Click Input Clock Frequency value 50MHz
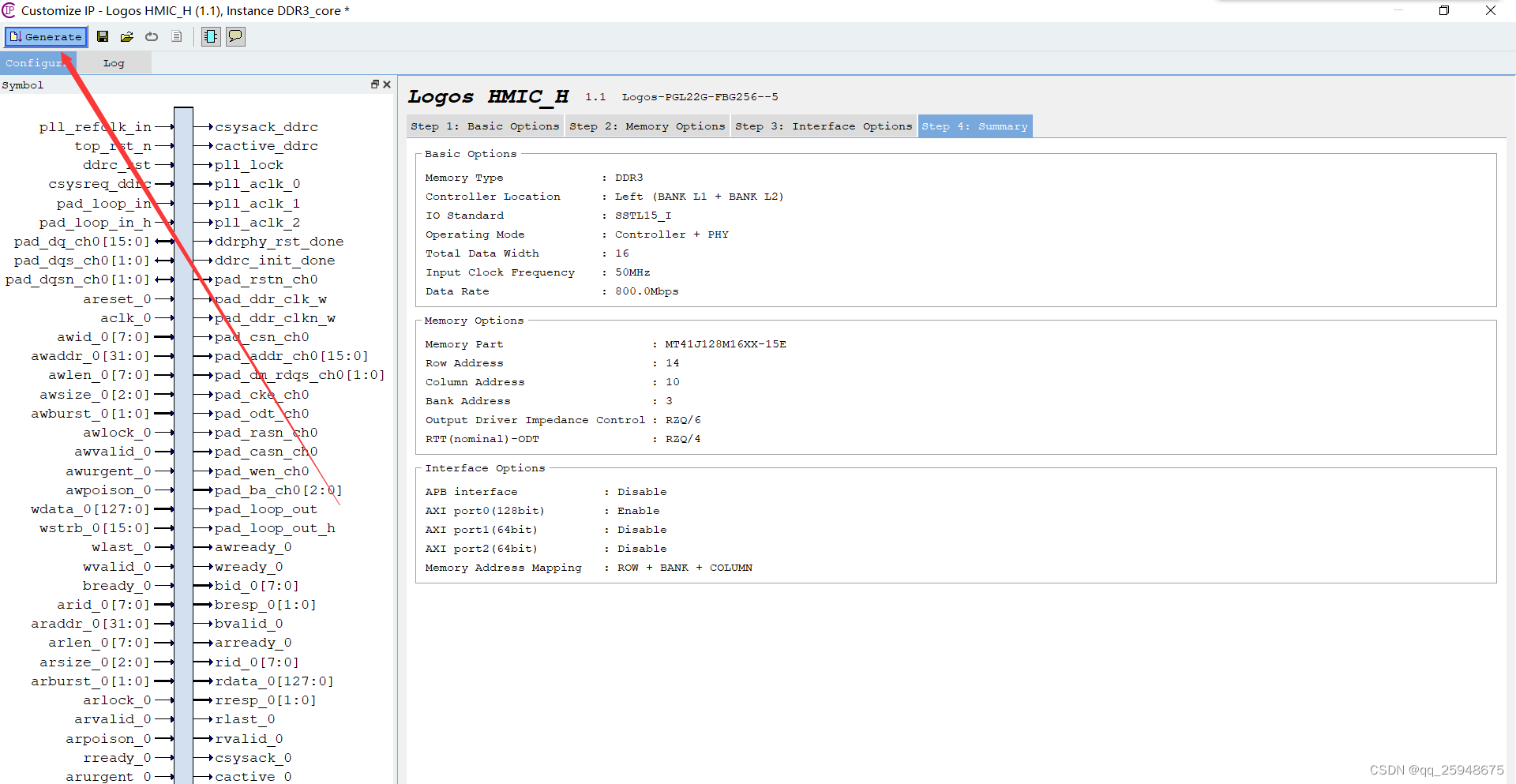 [x=632, y=272]
